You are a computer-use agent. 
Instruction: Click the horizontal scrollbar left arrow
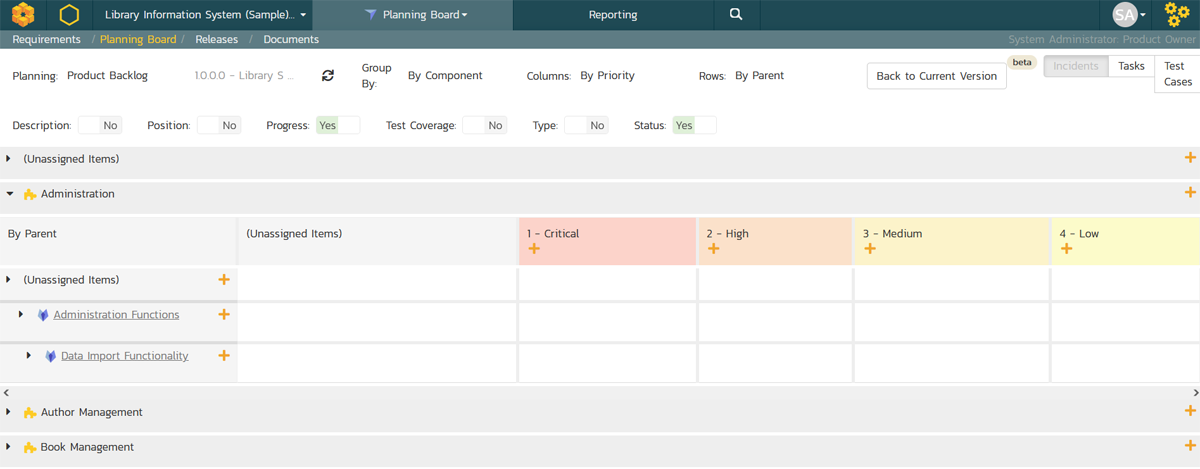coord(5,393)
